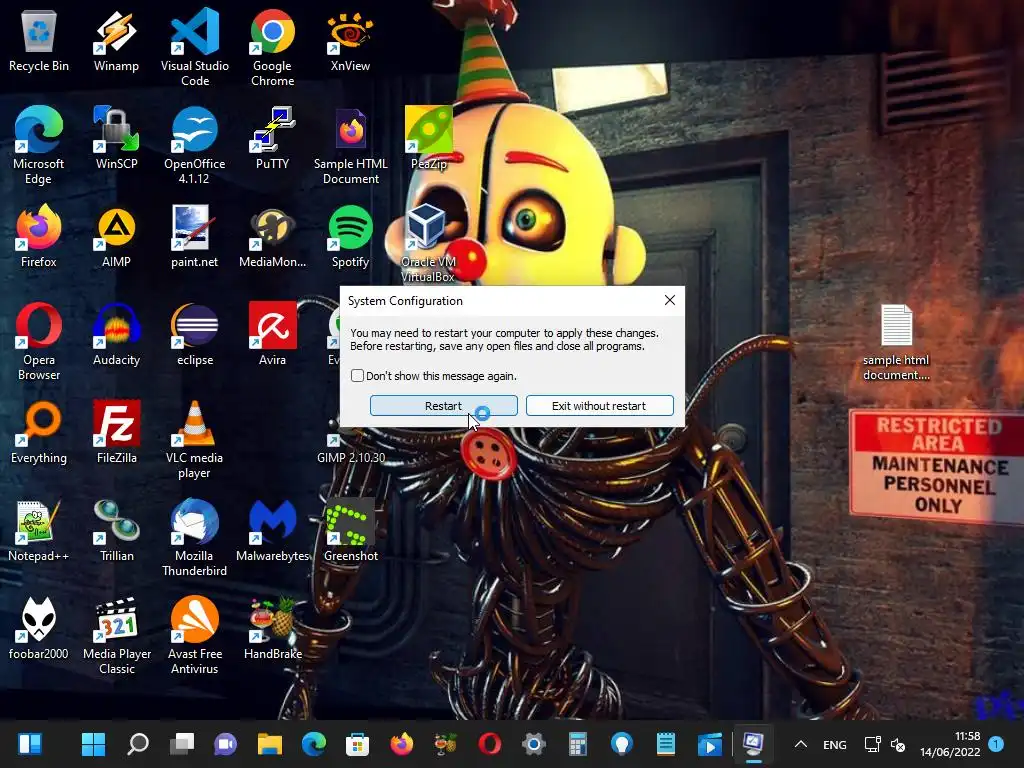Select the WinSCP desktop icon
1024x768 pixels.
pos(116,138)
